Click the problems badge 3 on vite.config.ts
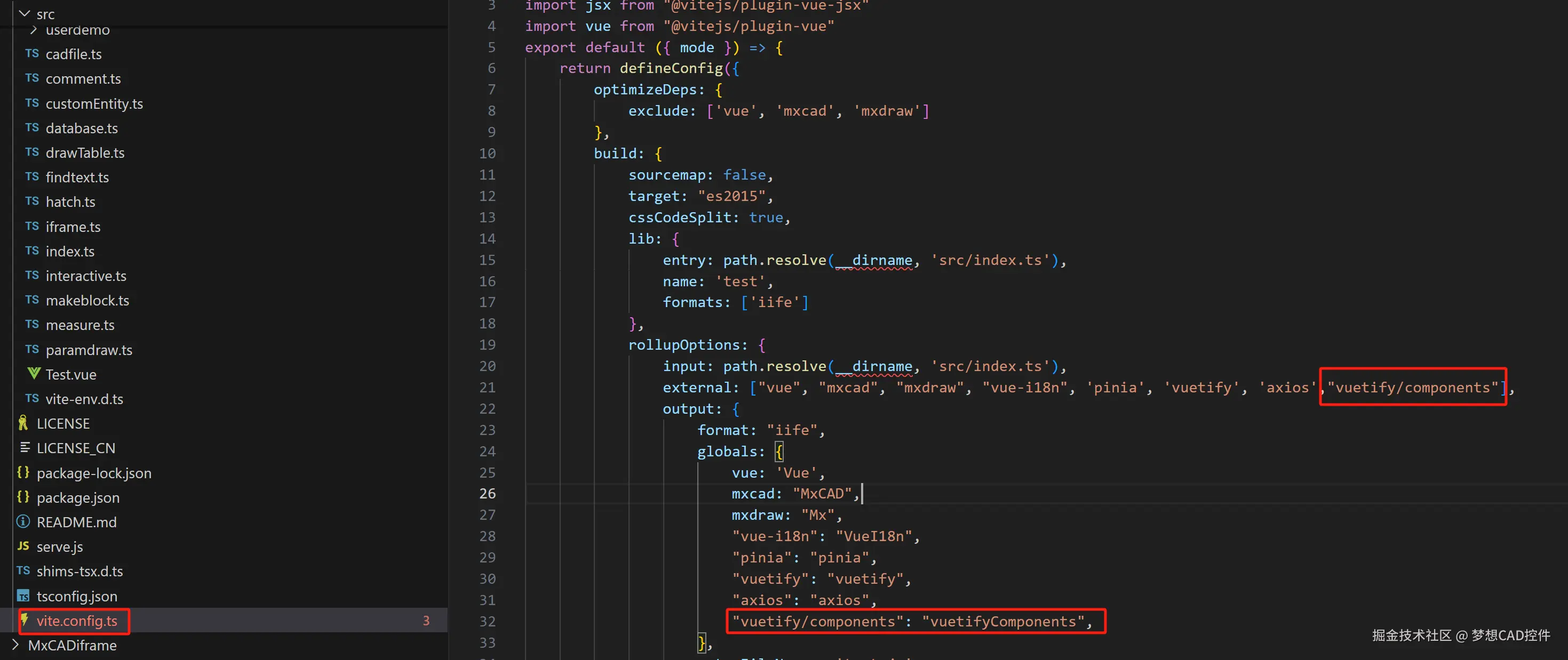Viewport: 1568px width, 660px height. 426,621
